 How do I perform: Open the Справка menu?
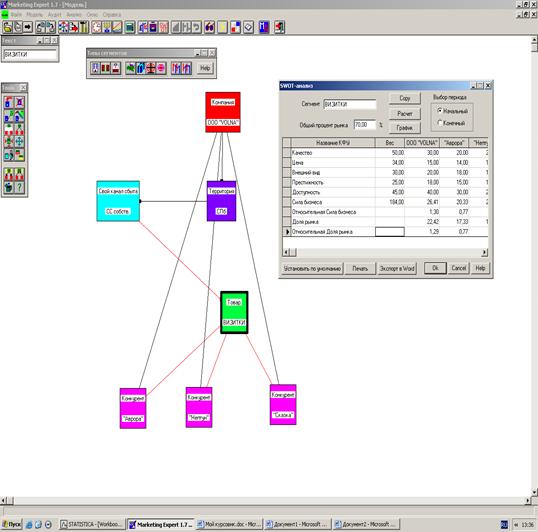pyautogui.click(x=112, y=14)
